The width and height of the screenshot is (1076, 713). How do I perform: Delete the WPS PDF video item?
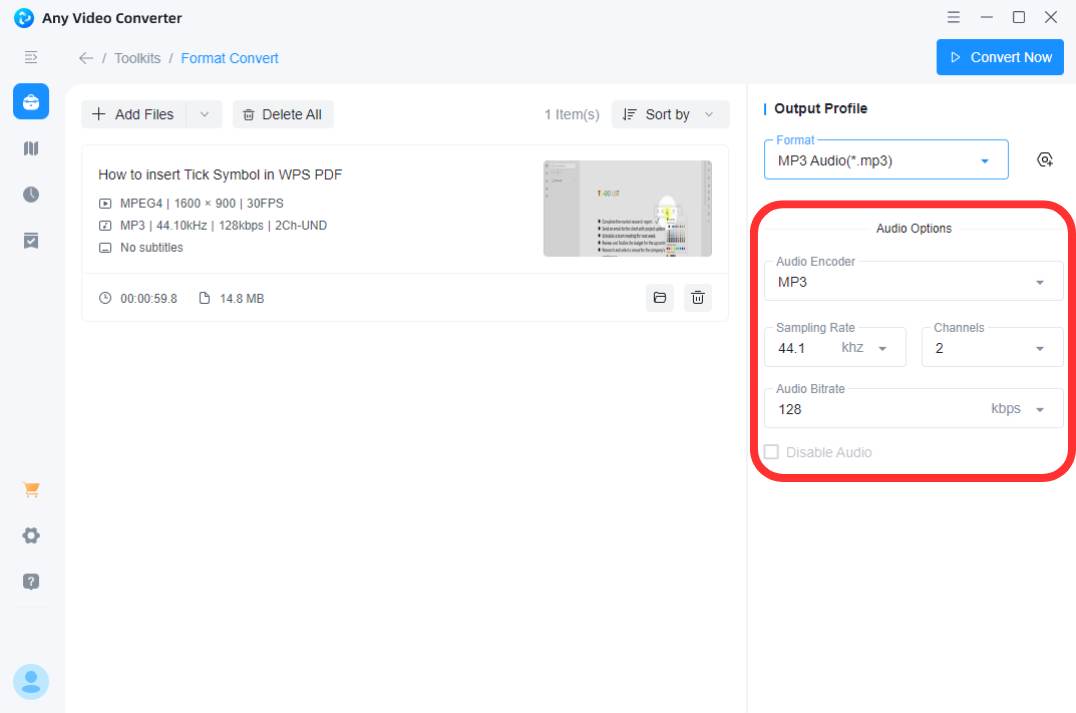[x=697, y=298]
